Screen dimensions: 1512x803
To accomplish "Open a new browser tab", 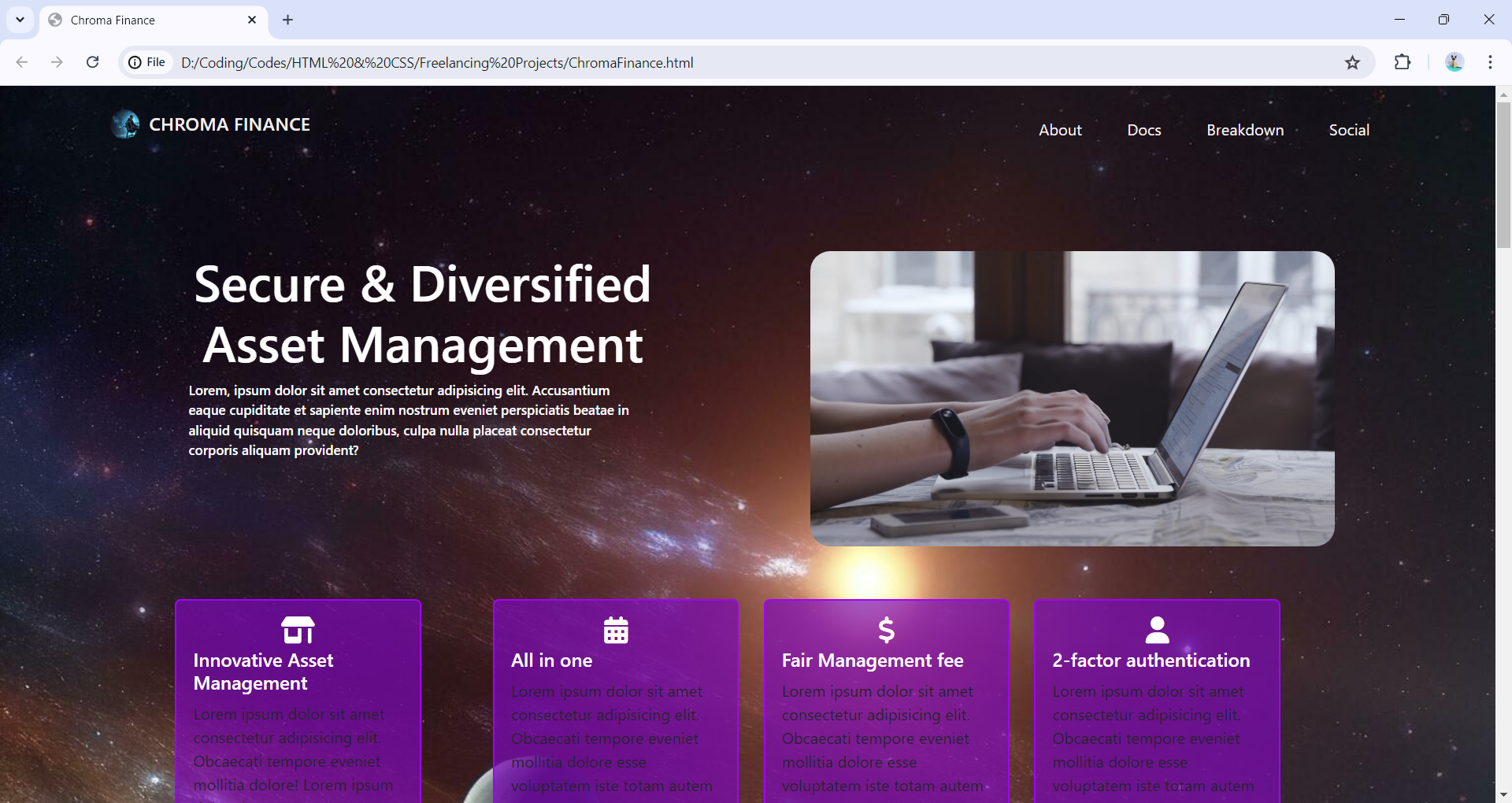I will (287, 20).
